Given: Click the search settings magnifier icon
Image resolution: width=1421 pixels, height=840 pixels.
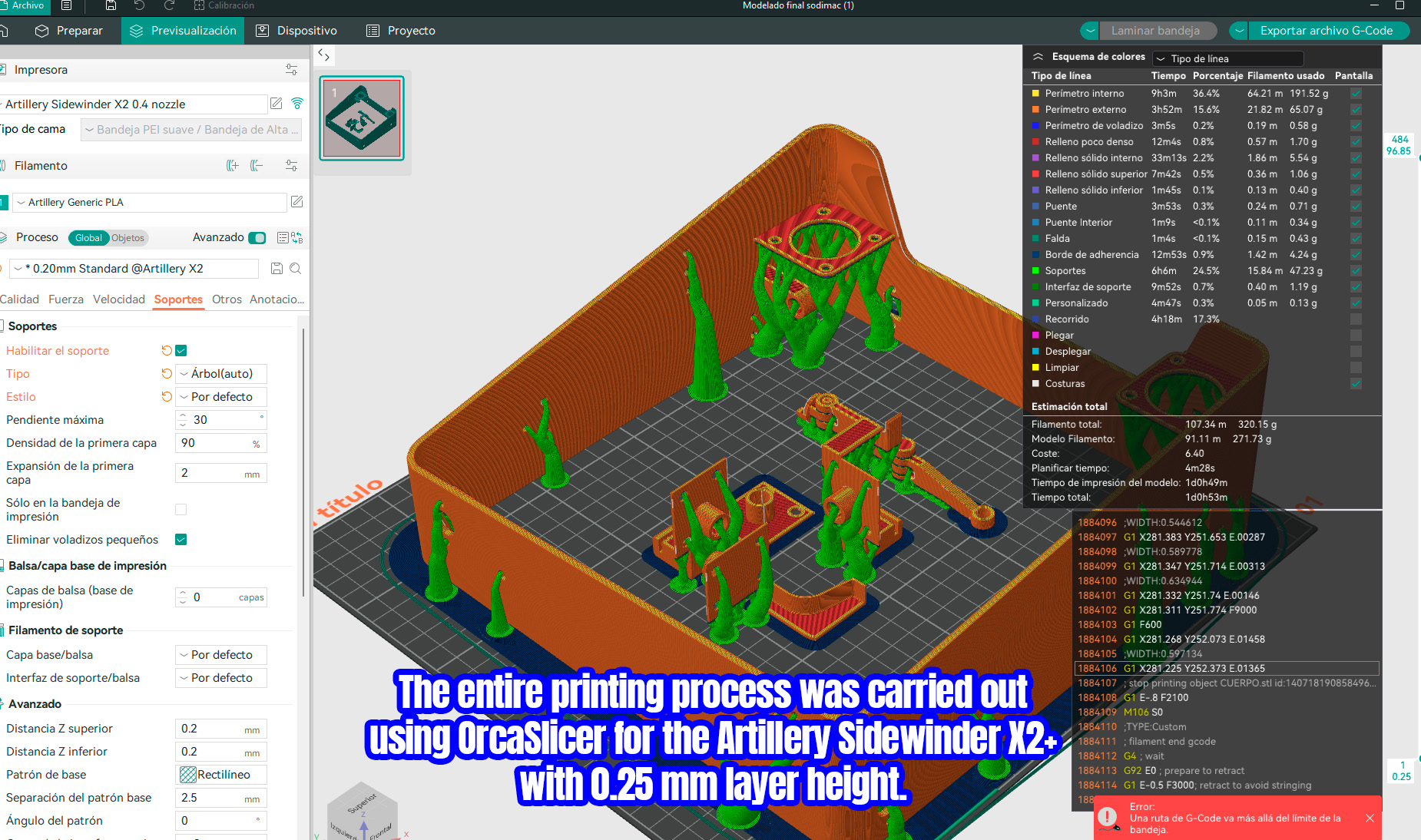Looking at the screenshot, I should pyautogui.click(x=295, y=269).
